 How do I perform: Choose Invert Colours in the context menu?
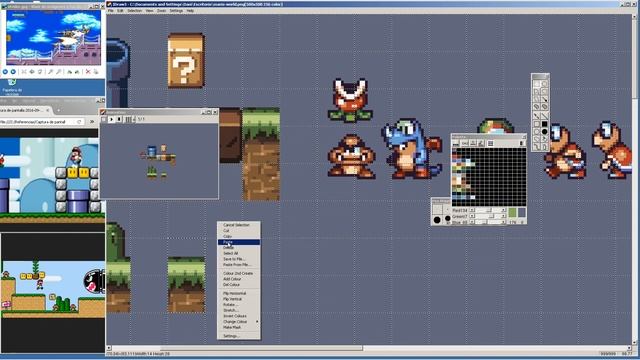[x=239, y=316]
